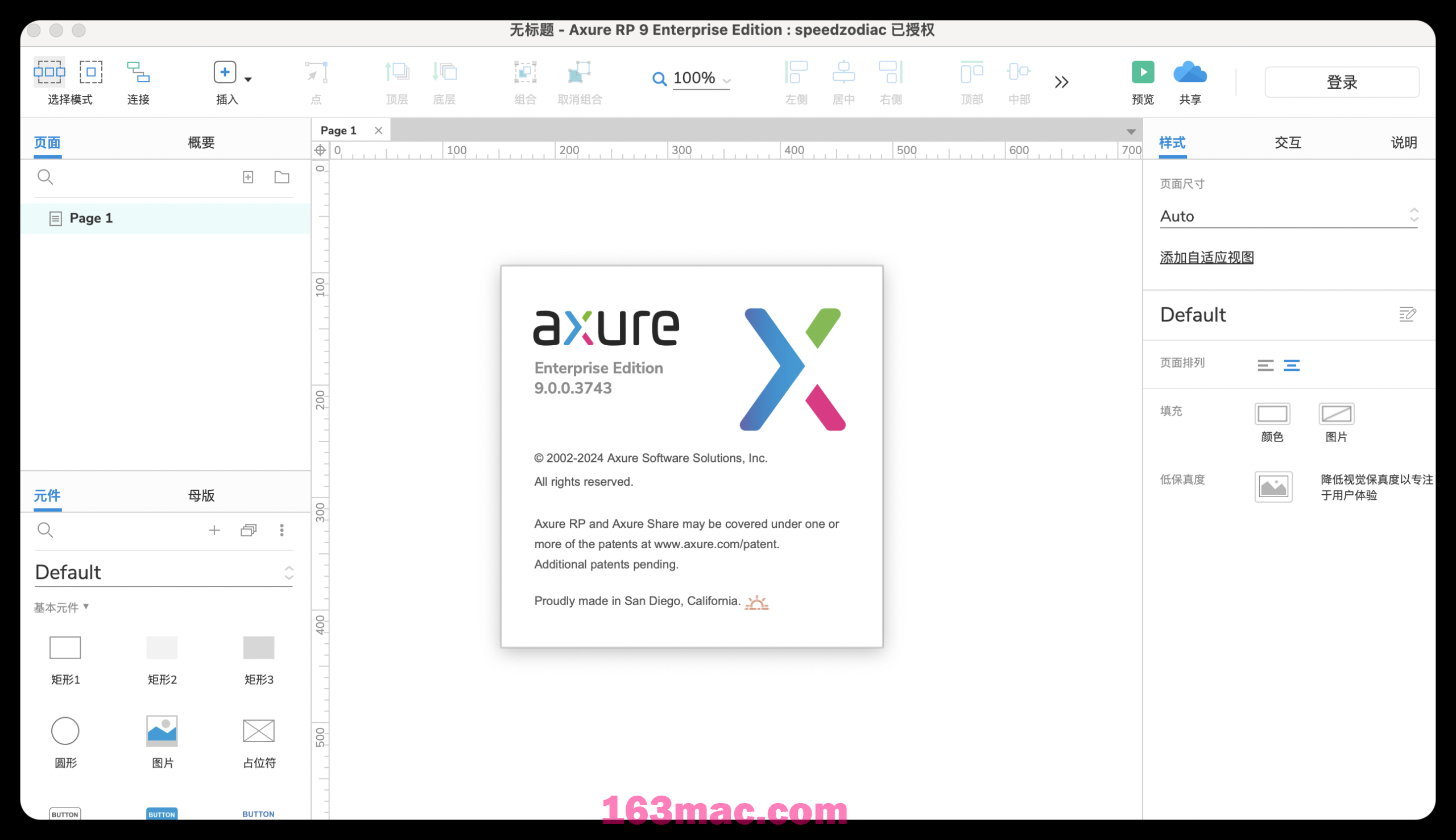Align left with 左侧 icon
Viewport: 1456px width, 840px height.
click(x=796, y=72)
